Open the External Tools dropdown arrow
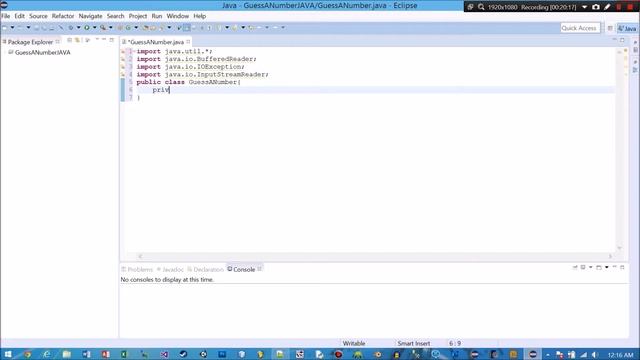This screenshot has height=360, width=640. [x=111, y=28]
